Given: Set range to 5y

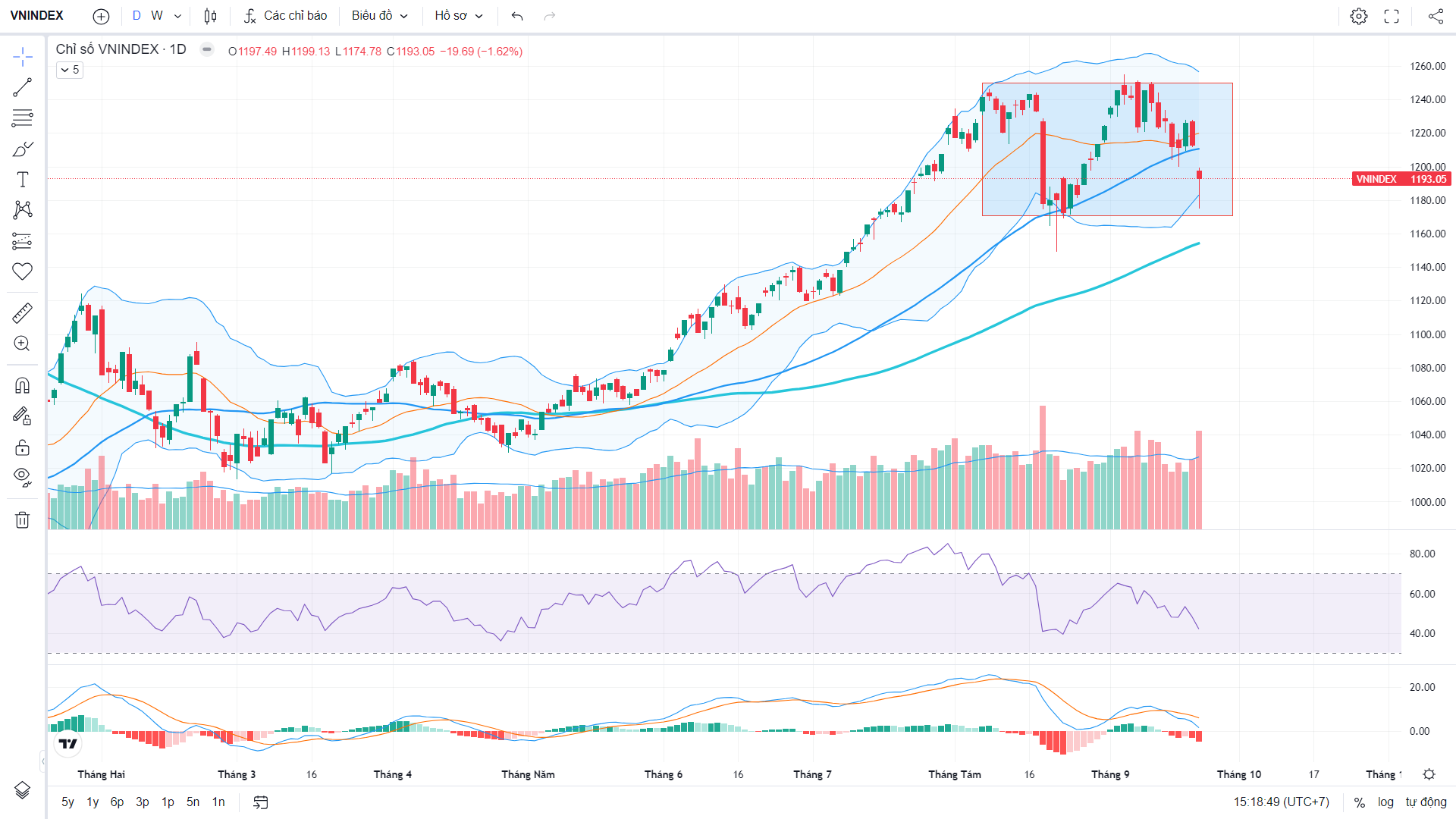Looking at the screenshot, I should (x=67, y=802).
